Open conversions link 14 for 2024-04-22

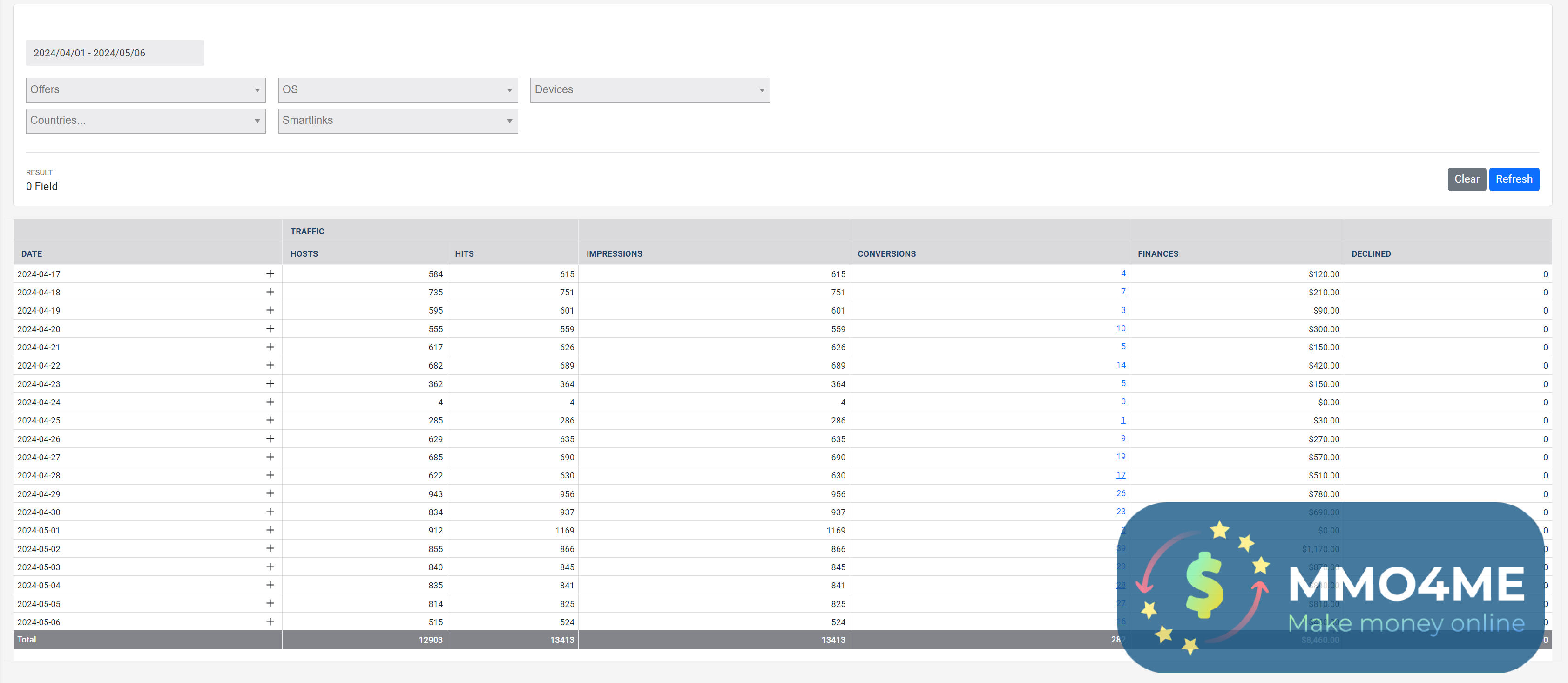point(1120,365)
